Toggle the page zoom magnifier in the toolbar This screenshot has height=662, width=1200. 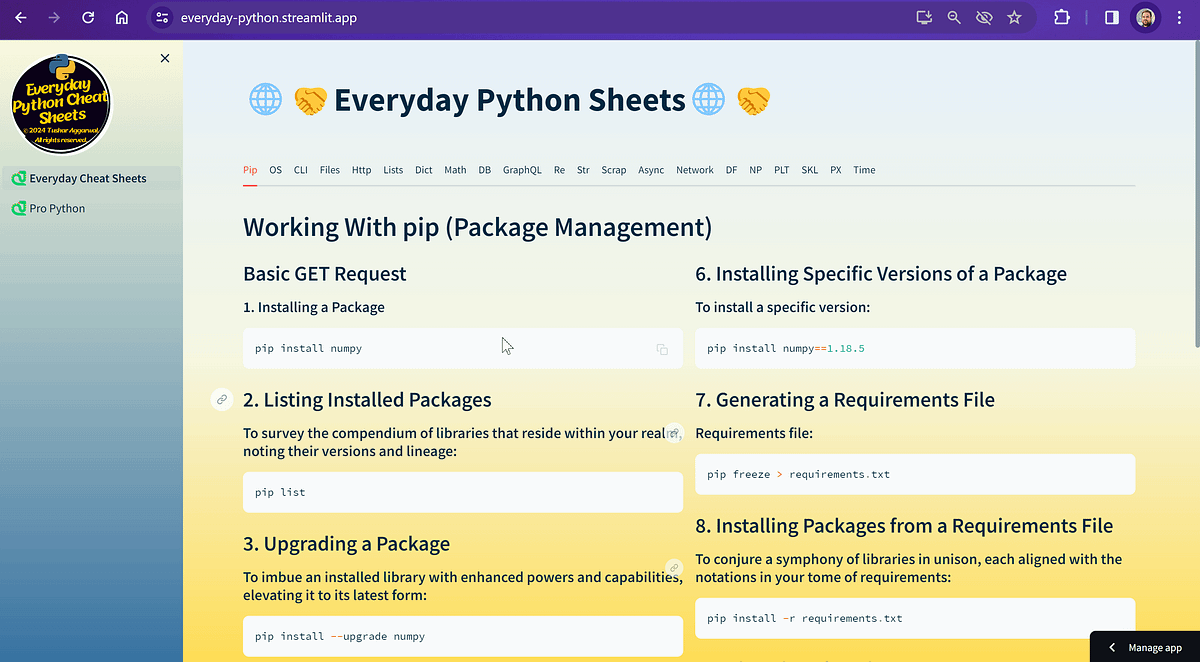click(x=954, y=17)
